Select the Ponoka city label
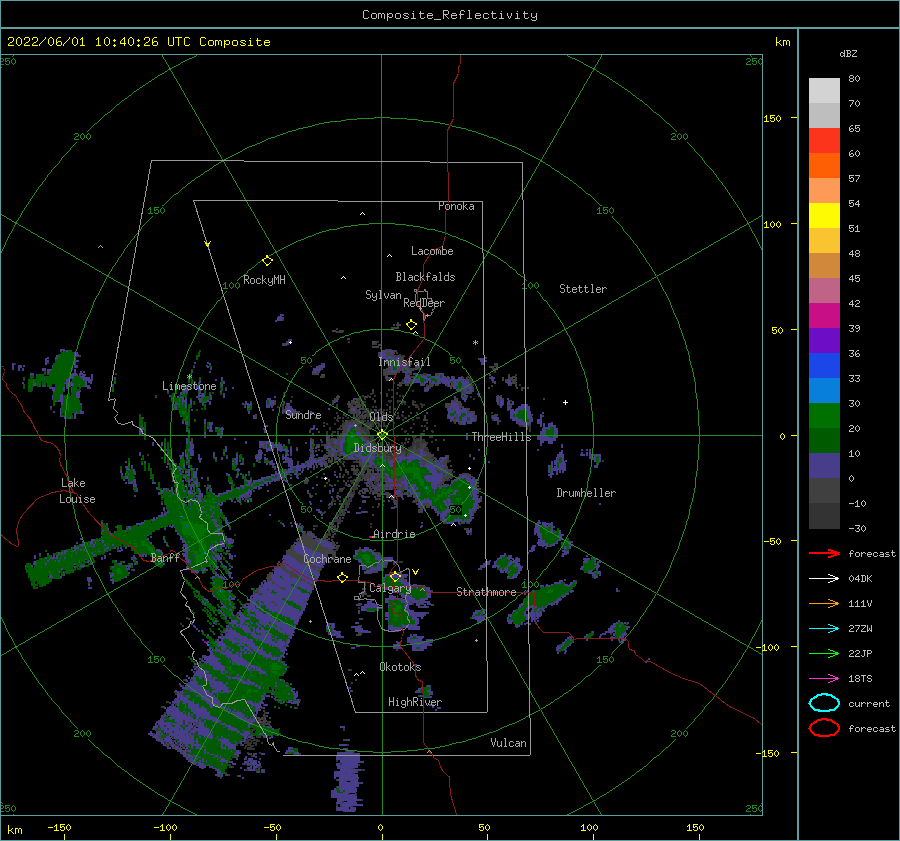Viewport: 900px width, 841px height. click(x=456, y=206)
